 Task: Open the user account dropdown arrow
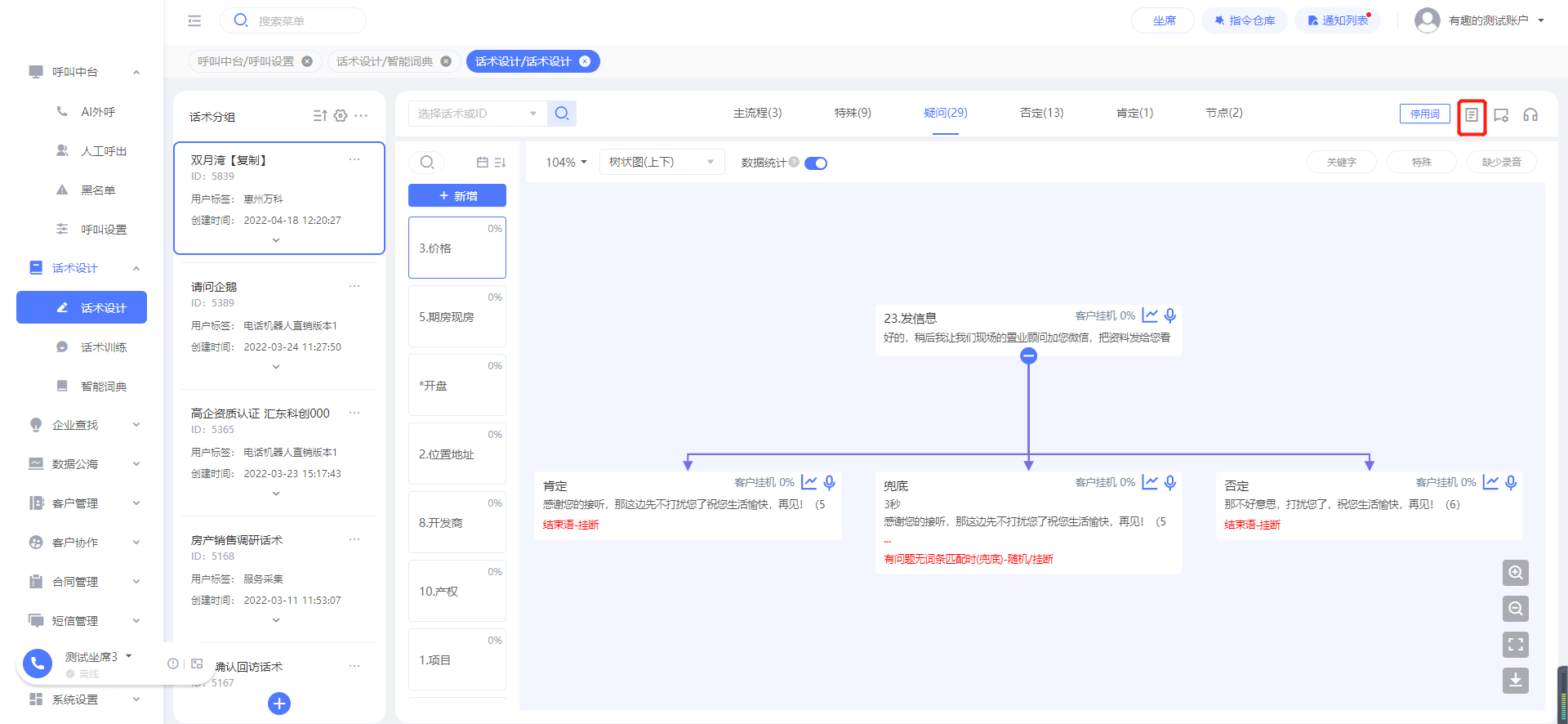point(1541,20)
